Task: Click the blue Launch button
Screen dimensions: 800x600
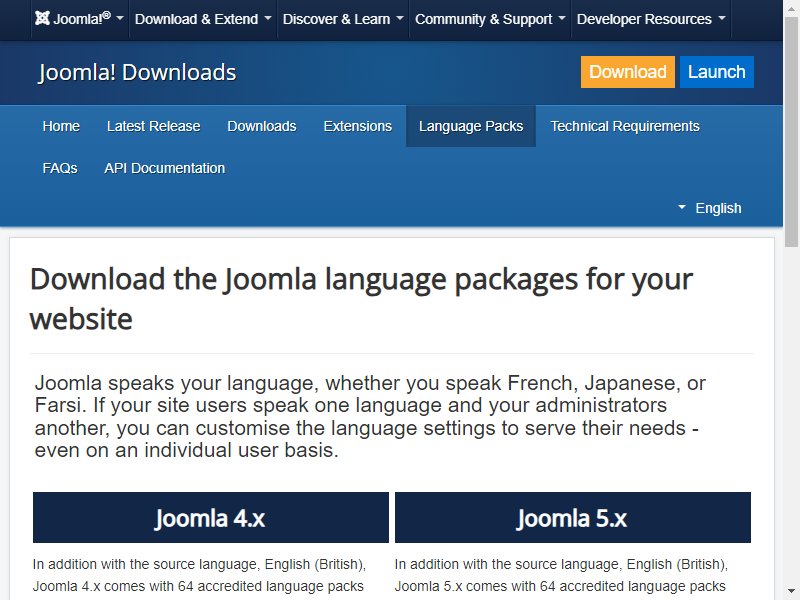Action: coord(717,72)
